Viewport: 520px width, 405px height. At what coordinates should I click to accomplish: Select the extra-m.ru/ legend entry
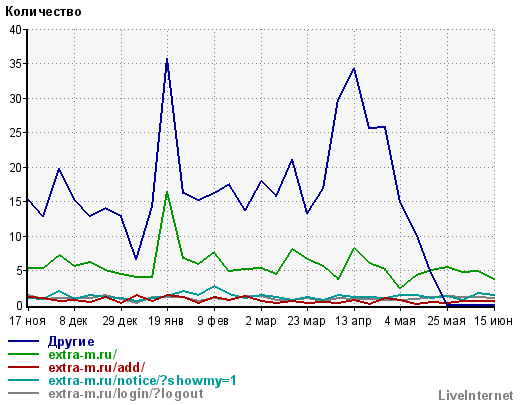click(x=83, y=354)
